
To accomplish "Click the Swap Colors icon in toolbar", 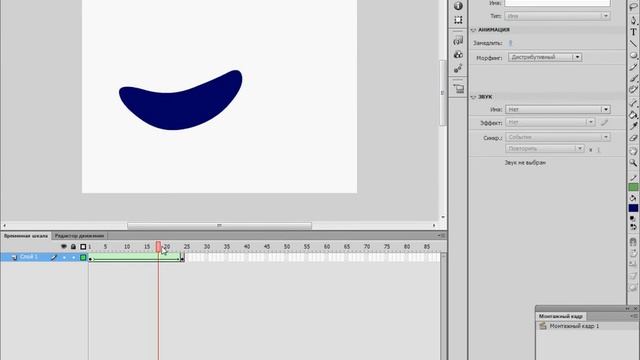I will click(x=633, y=227).
